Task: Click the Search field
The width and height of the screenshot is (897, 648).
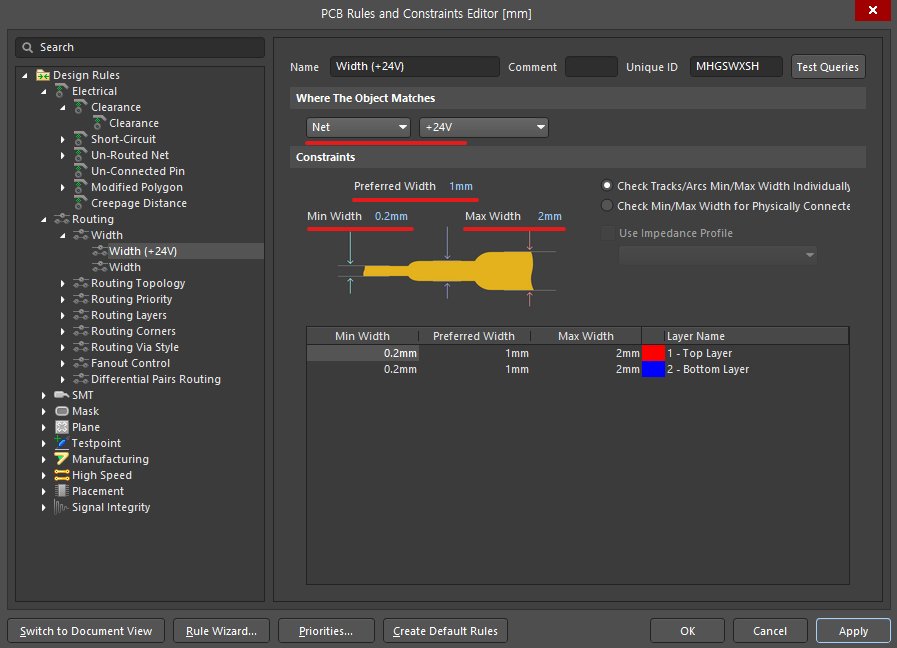Action: point(140,47)
